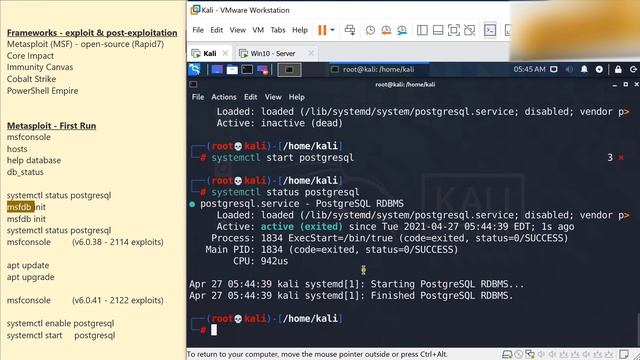Click 'help database' line in notes
Viewport: 640px width, 360px height.
pos(34,160)
